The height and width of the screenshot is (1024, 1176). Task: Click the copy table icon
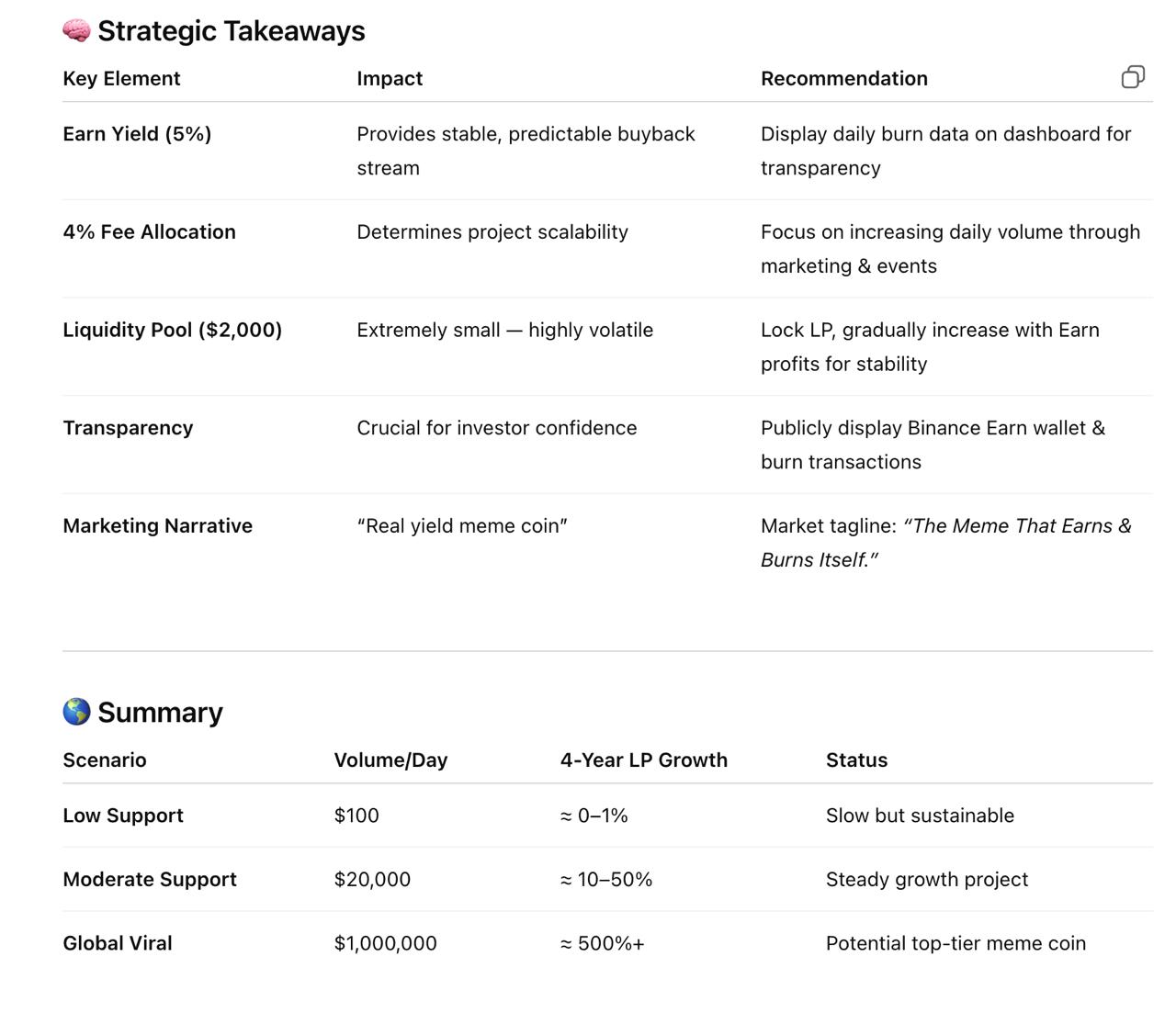pyautogui.click(x=1133, y=77)
